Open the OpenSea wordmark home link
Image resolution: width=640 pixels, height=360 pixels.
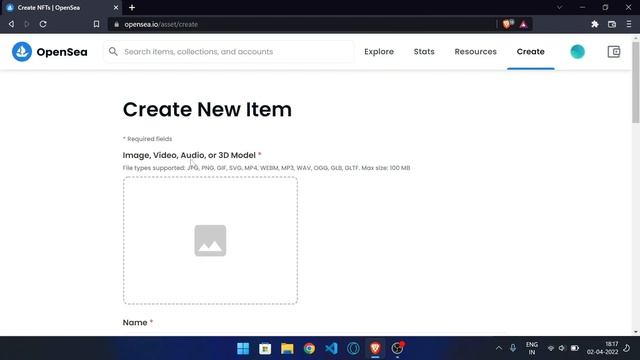[x=62, y=52]
